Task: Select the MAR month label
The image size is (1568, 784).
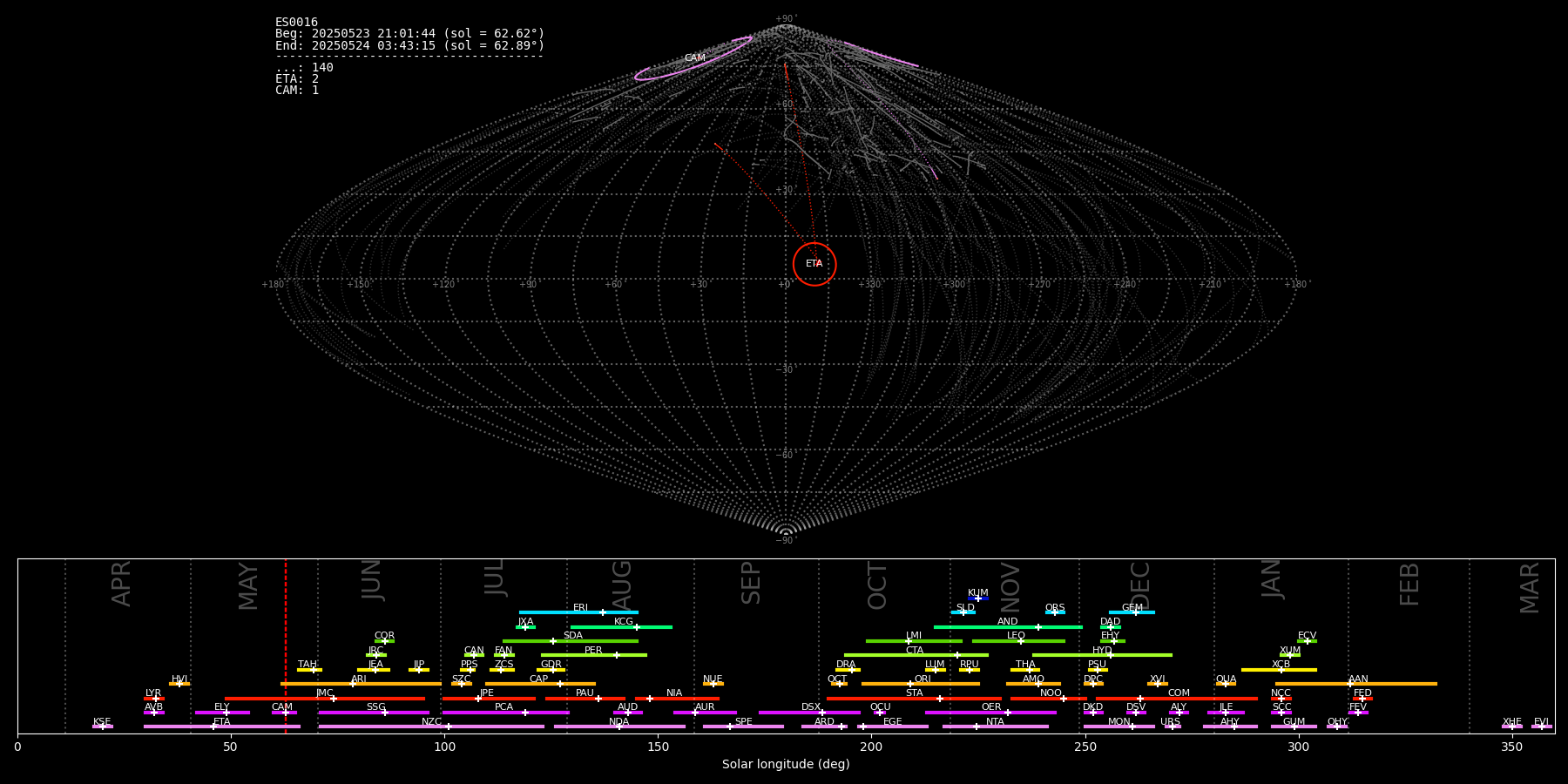Action: pyautogui.click(x=1530, y=588)
